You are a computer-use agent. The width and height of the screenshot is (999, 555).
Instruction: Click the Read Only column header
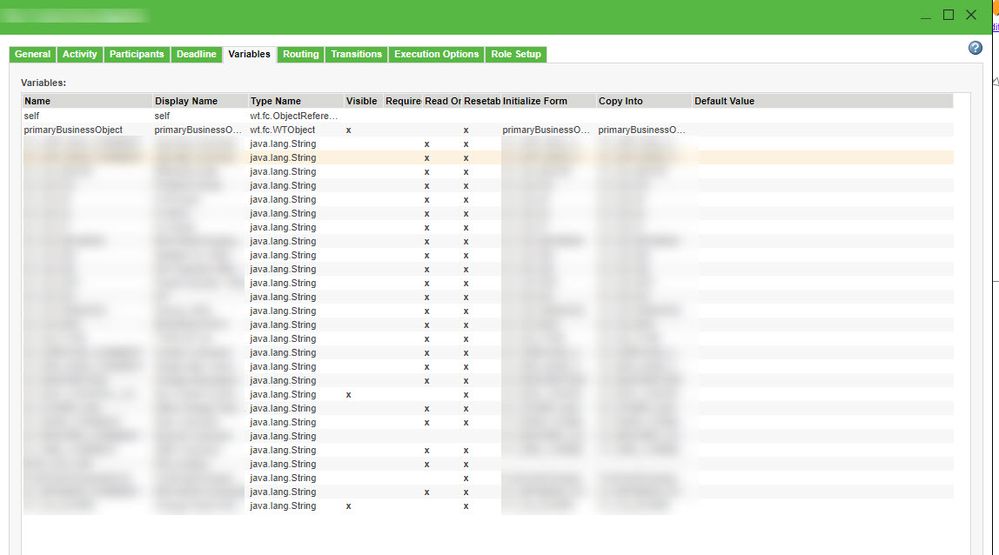click(x=443, y=101)
